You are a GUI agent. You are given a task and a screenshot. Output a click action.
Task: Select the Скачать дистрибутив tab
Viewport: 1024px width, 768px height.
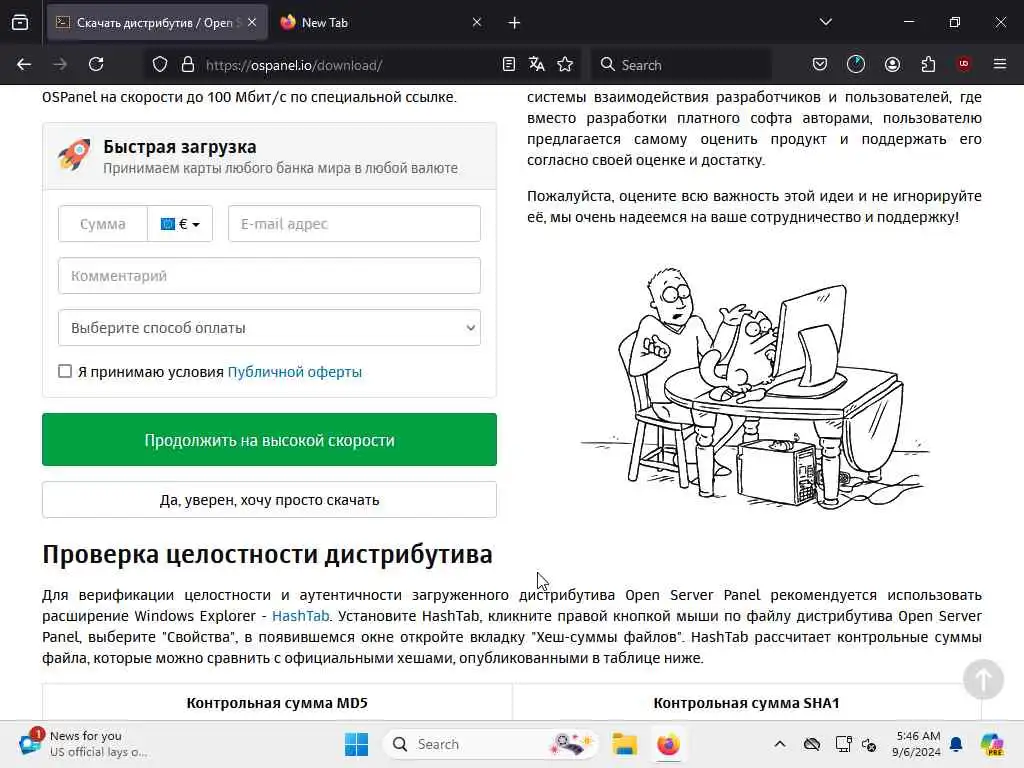pyautogui.click(x=157, y=23)
